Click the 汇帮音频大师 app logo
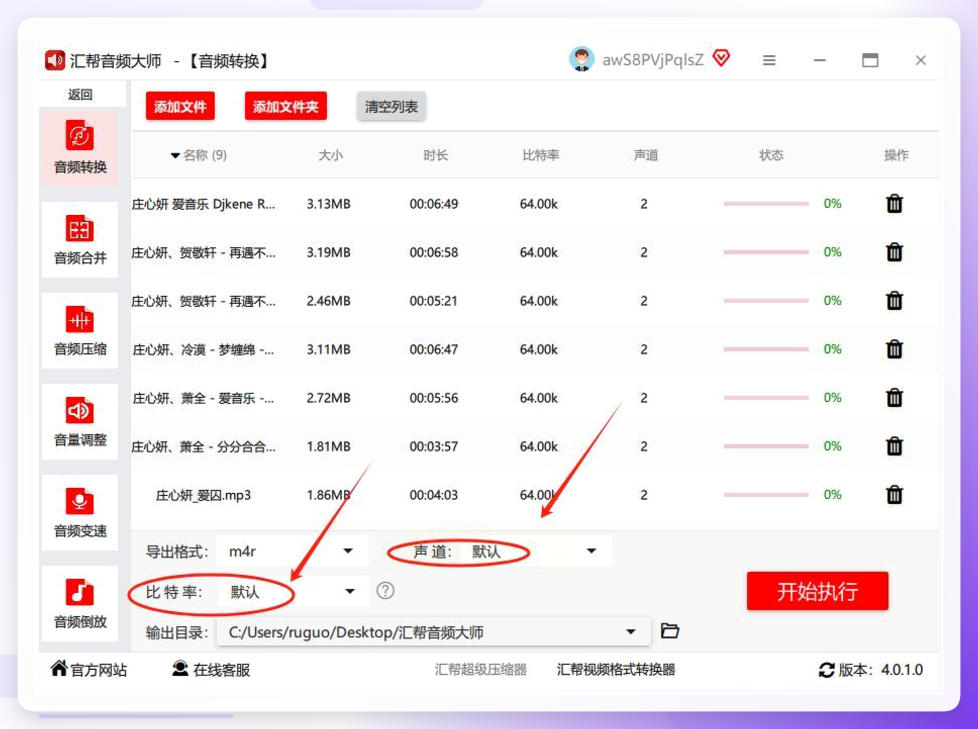The image size is (978, 729). 55,60
